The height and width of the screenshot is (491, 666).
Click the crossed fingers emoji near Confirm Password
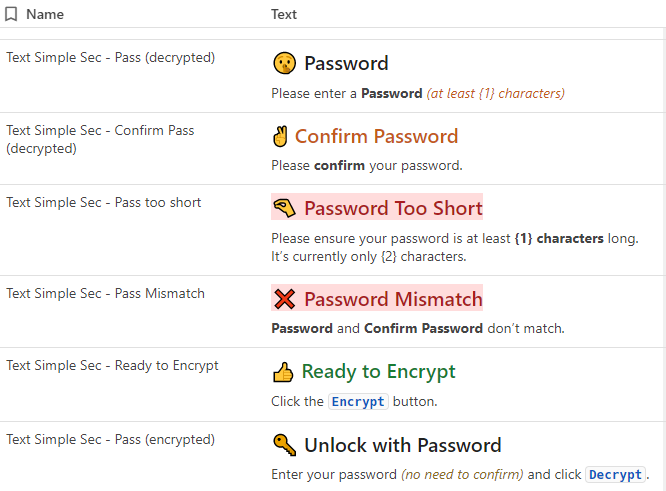click(x=280, y=136)
